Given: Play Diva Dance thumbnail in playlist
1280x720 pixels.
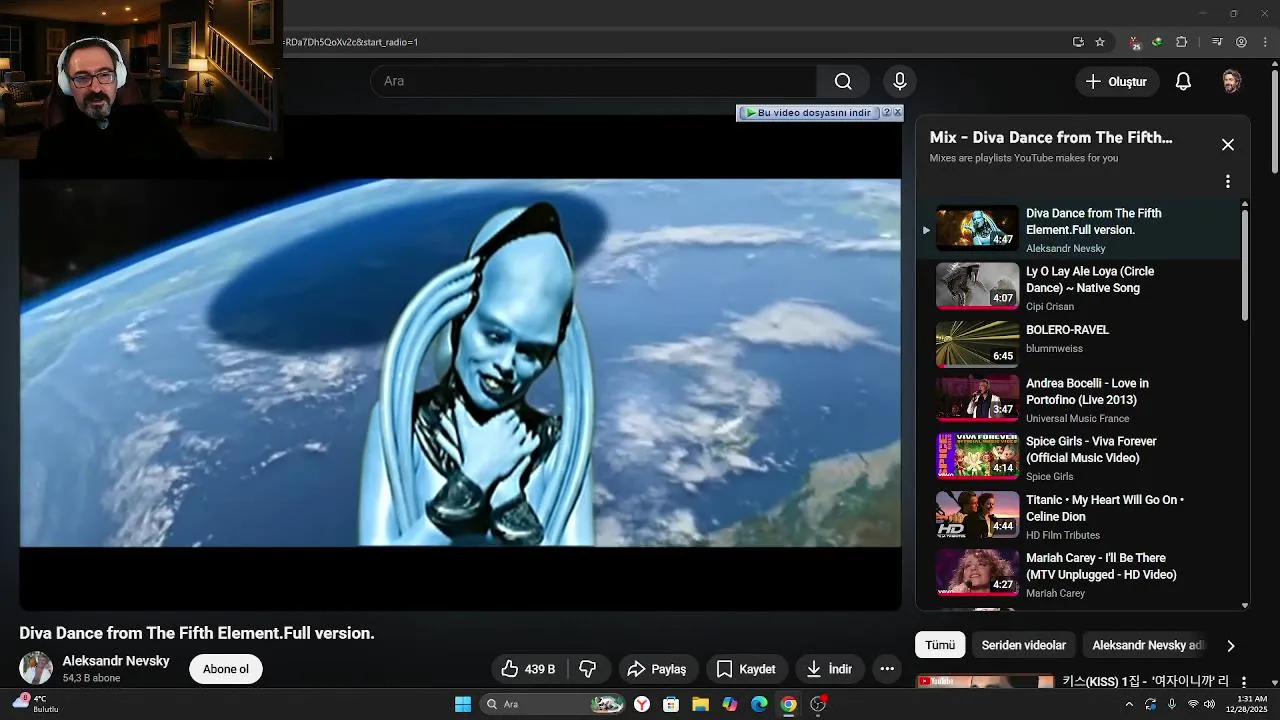Looking at the screenshot, I should [x=977, y=228].
